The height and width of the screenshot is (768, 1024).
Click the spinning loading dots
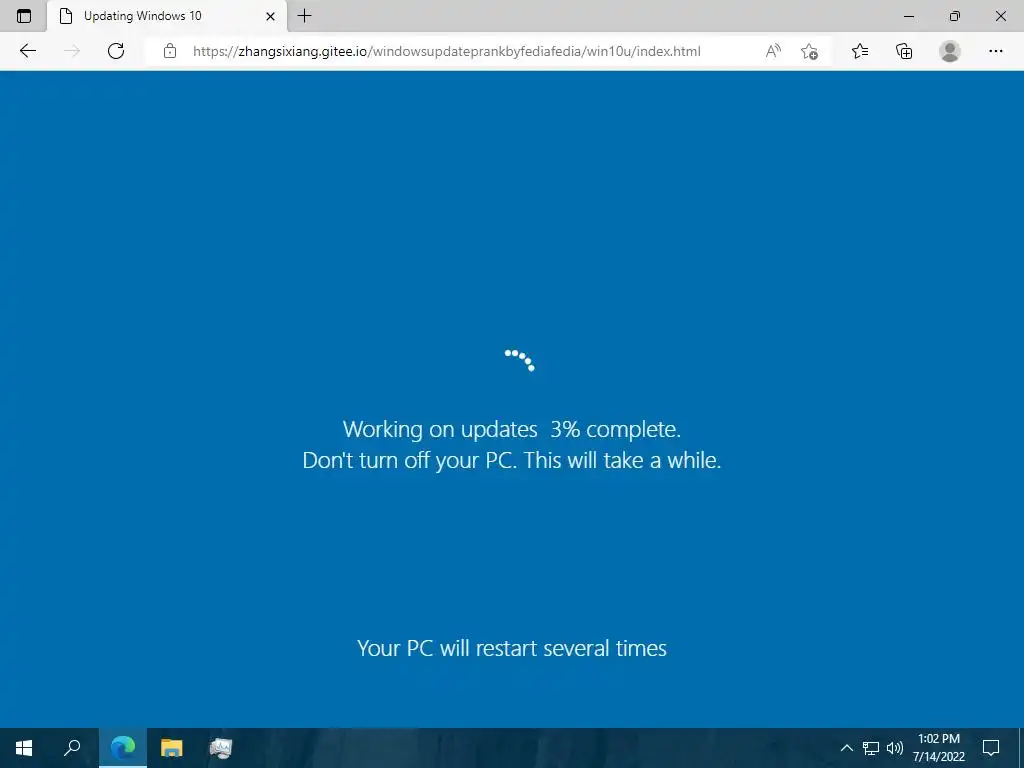pyautogui.click(x=520, y=360)
